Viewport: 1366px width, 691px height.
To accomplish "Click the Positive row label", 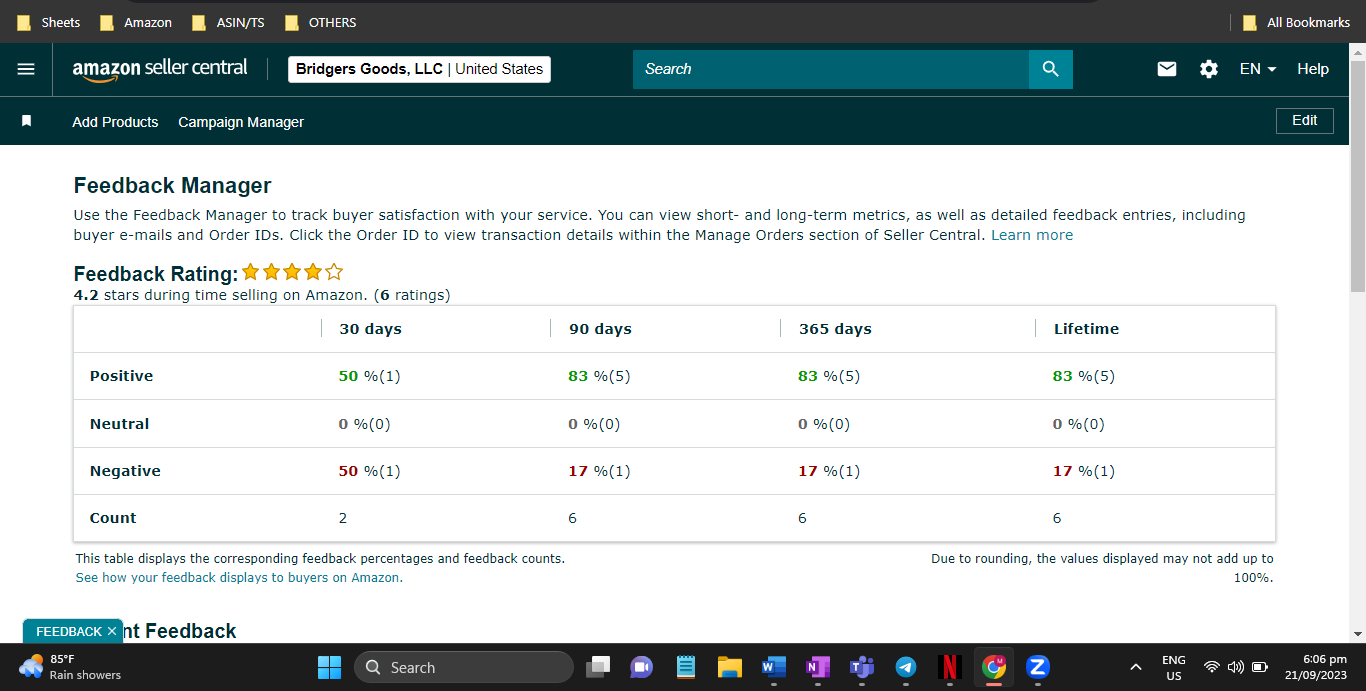I will pyautogui.click(x=121, y=376).
